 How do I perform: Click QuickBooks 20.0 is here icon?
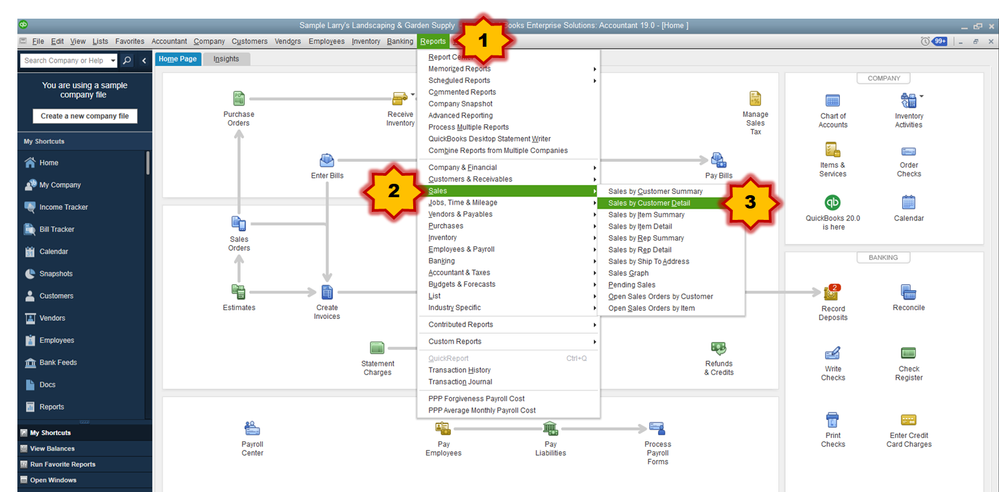(x=833, y=203)
